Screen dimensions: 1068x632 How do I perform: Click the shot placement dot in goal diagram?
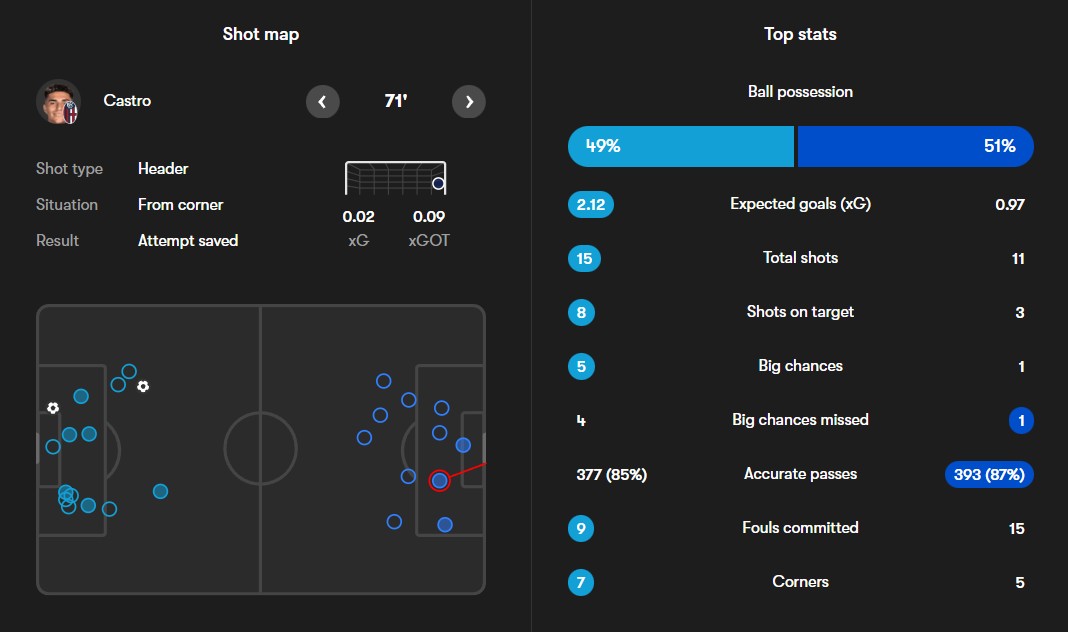click(x=438, y=183)
